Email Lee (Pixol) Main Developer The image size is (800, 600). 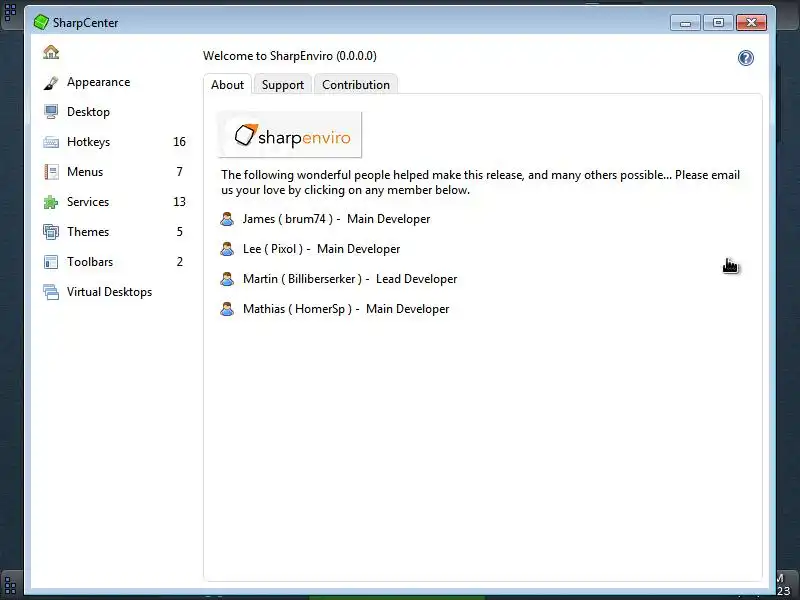(x=321, y=249)
